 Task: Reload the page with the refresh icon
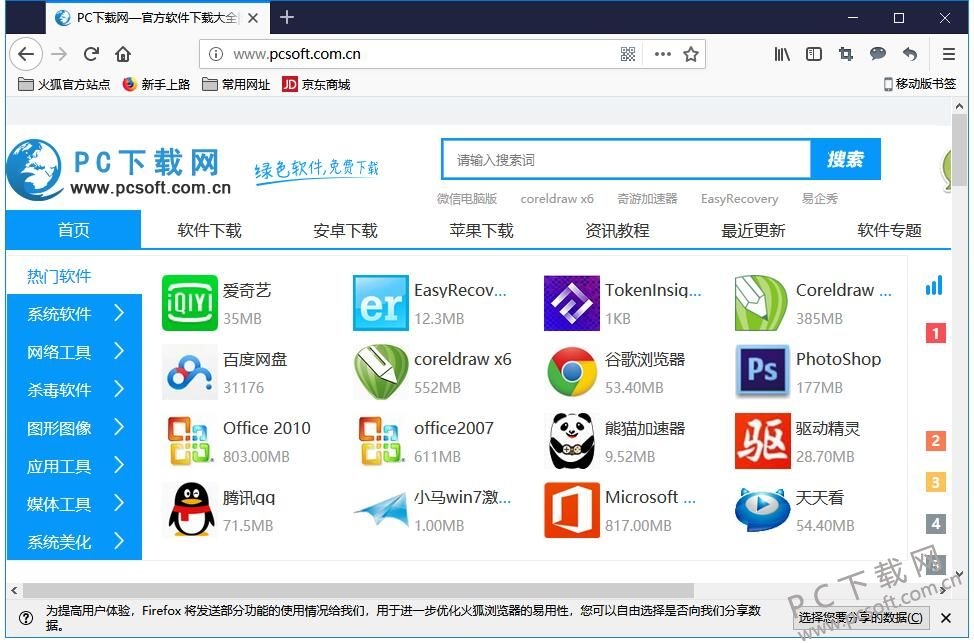coord(91,54)
